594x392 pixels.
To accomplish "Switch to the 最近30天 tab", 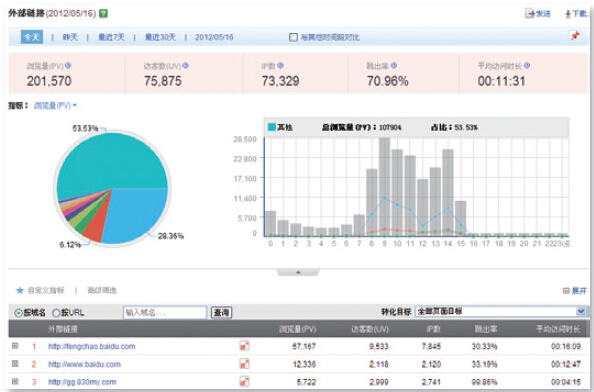I will (x=160, y=37).
